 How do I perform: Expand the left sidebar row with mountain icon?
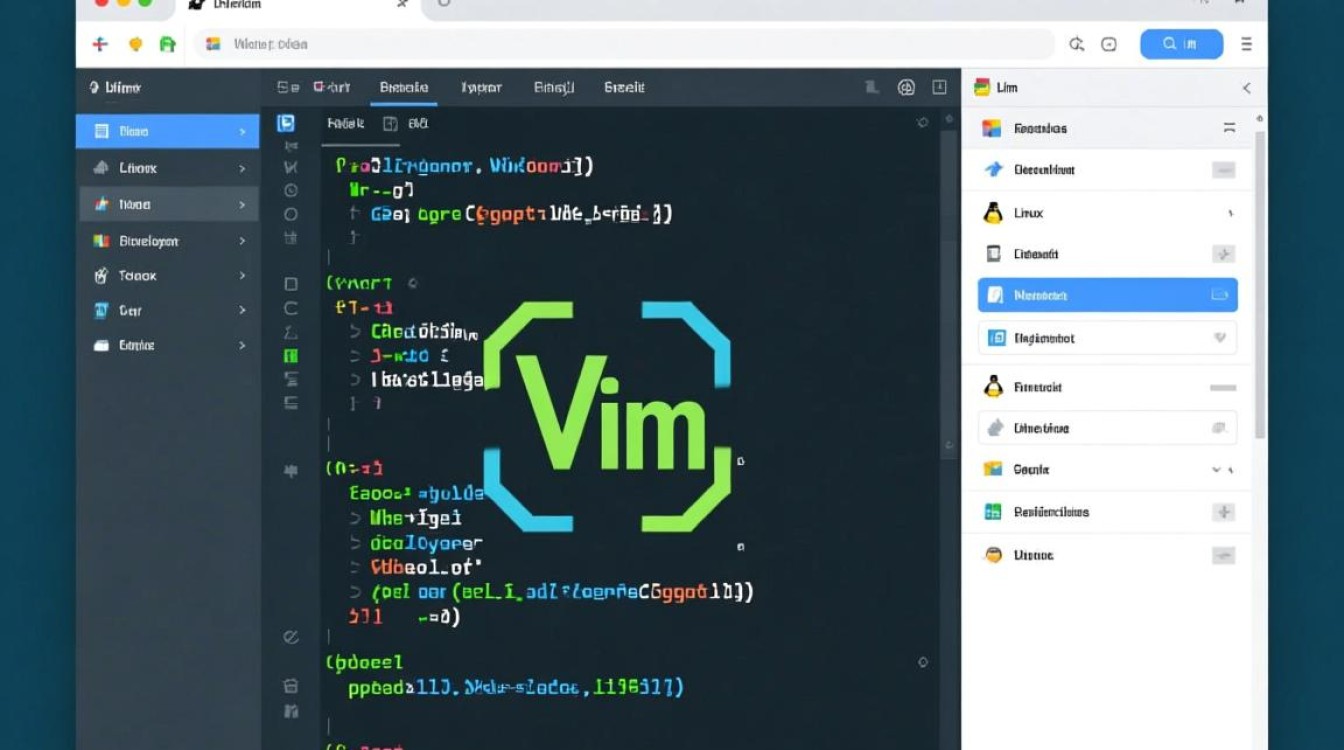pyautogui.click(x=242, y=168)
